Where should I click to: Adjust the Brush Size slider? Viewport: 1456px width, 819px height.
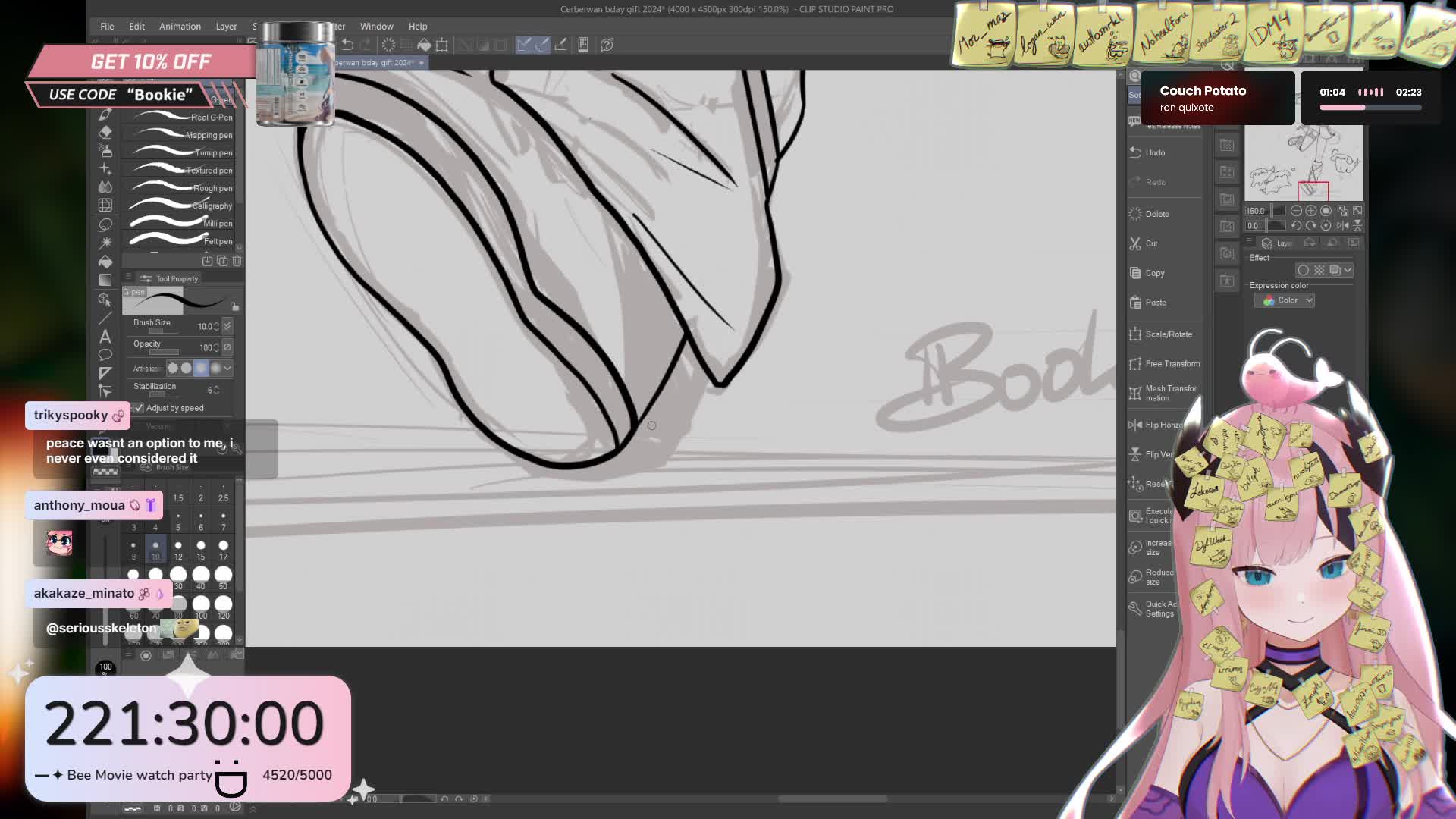(x=164, y=331)
